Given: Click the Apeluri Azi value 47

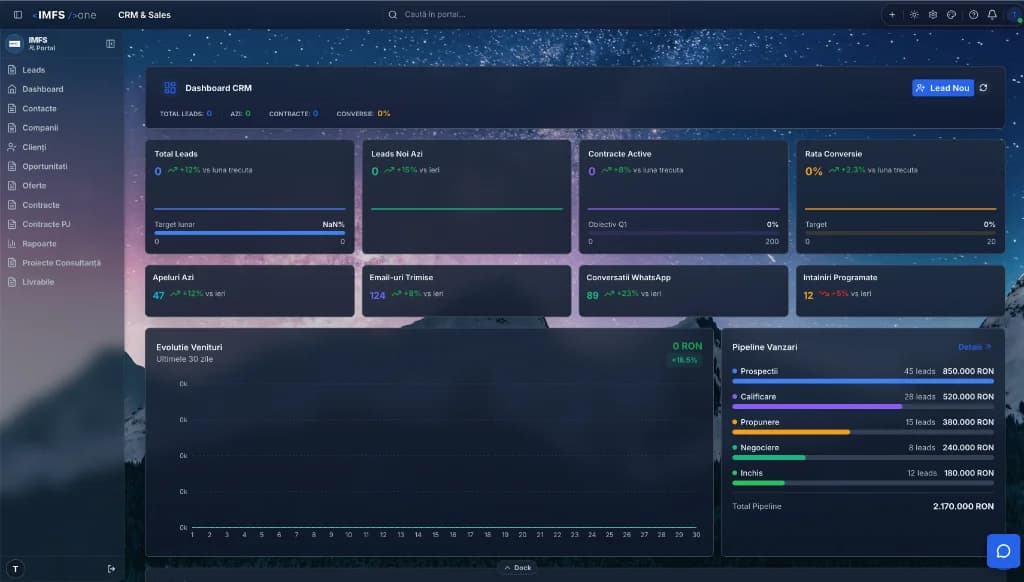Looking at the screenshot, I should click(159, 295).
